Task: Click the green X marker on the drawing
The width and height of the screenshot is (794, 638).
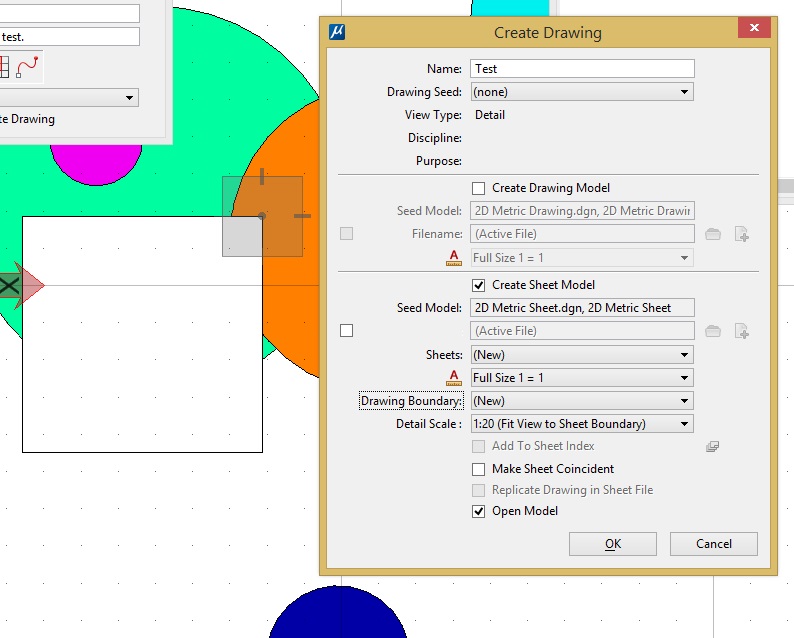Action: (9, 286)
